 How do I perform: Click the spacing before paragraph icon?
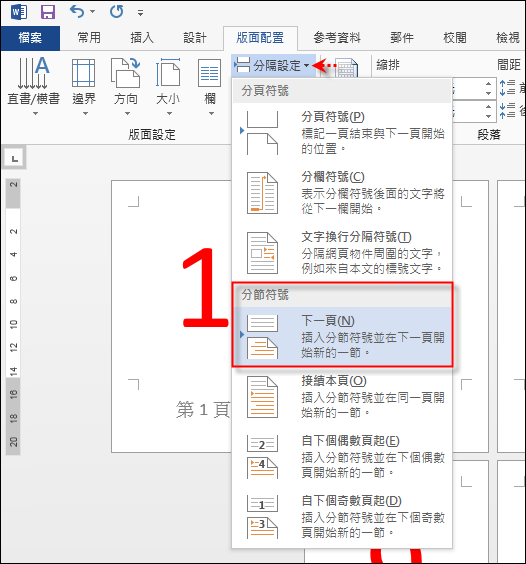point(507,88)
